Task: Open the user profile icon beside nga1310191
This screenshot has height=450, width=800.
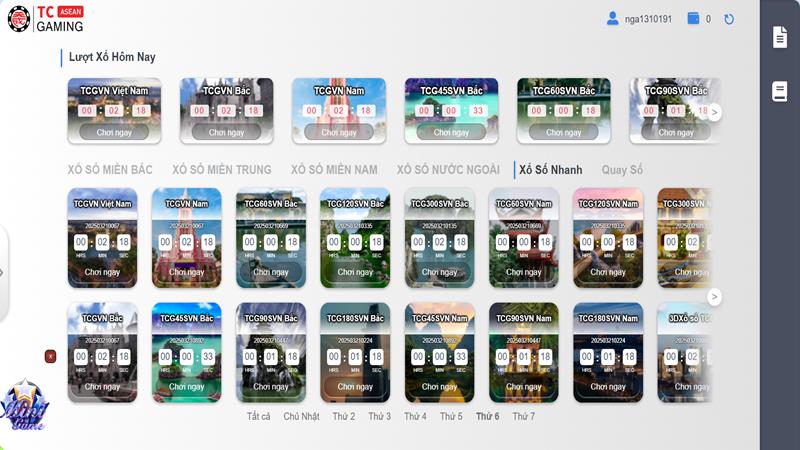Action: [612, 19]
